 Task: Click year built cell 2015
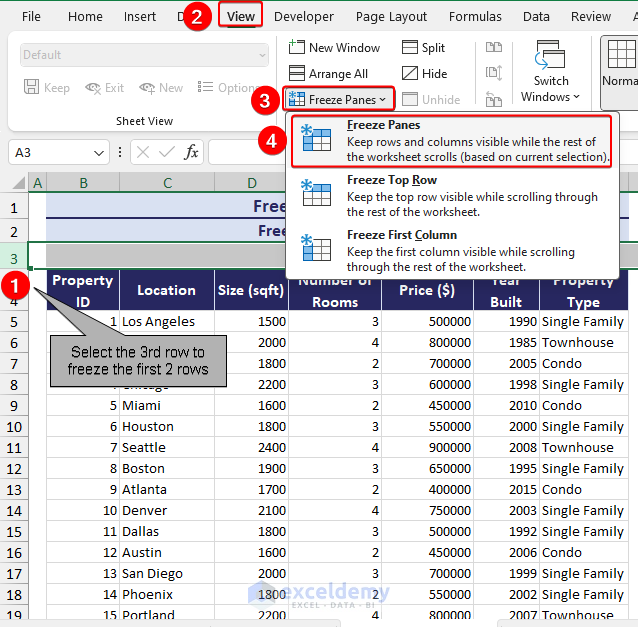click(506, 489)
